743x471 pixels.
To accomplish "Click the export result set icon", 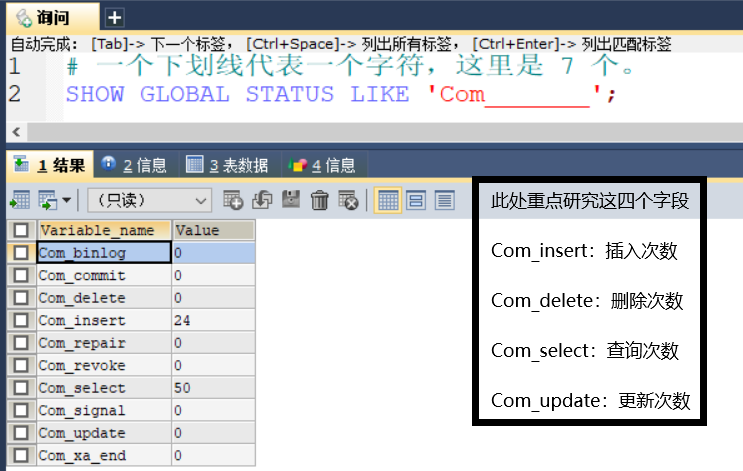I will (20, 200).
